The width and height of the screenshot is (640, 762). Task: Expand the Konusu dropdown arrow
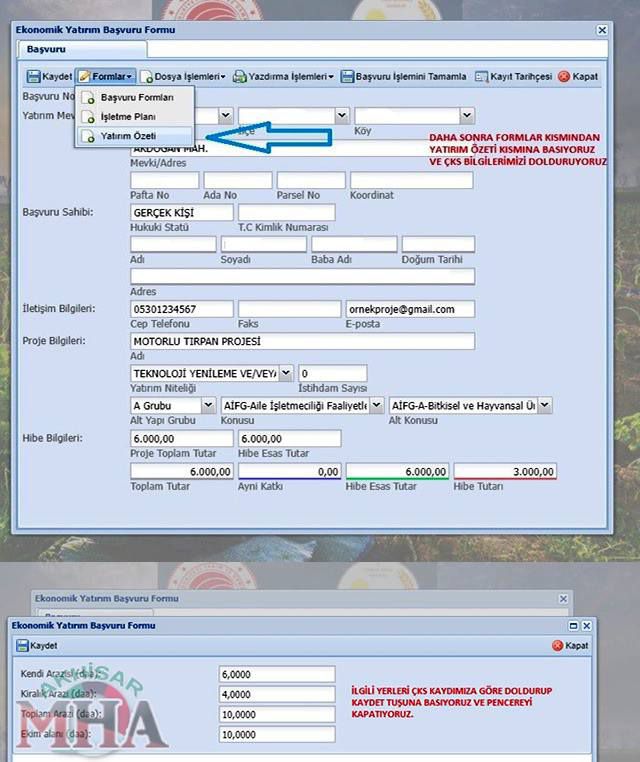coord(377,405)
